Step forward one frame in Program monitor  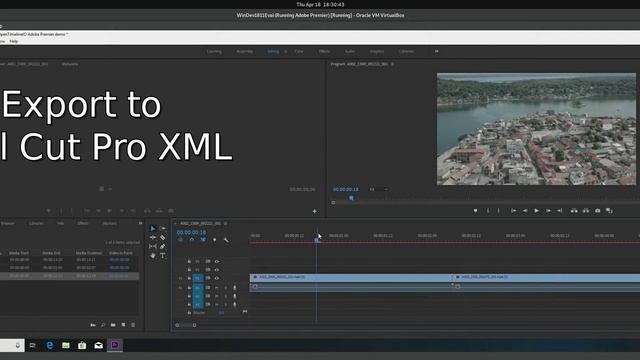548,211
